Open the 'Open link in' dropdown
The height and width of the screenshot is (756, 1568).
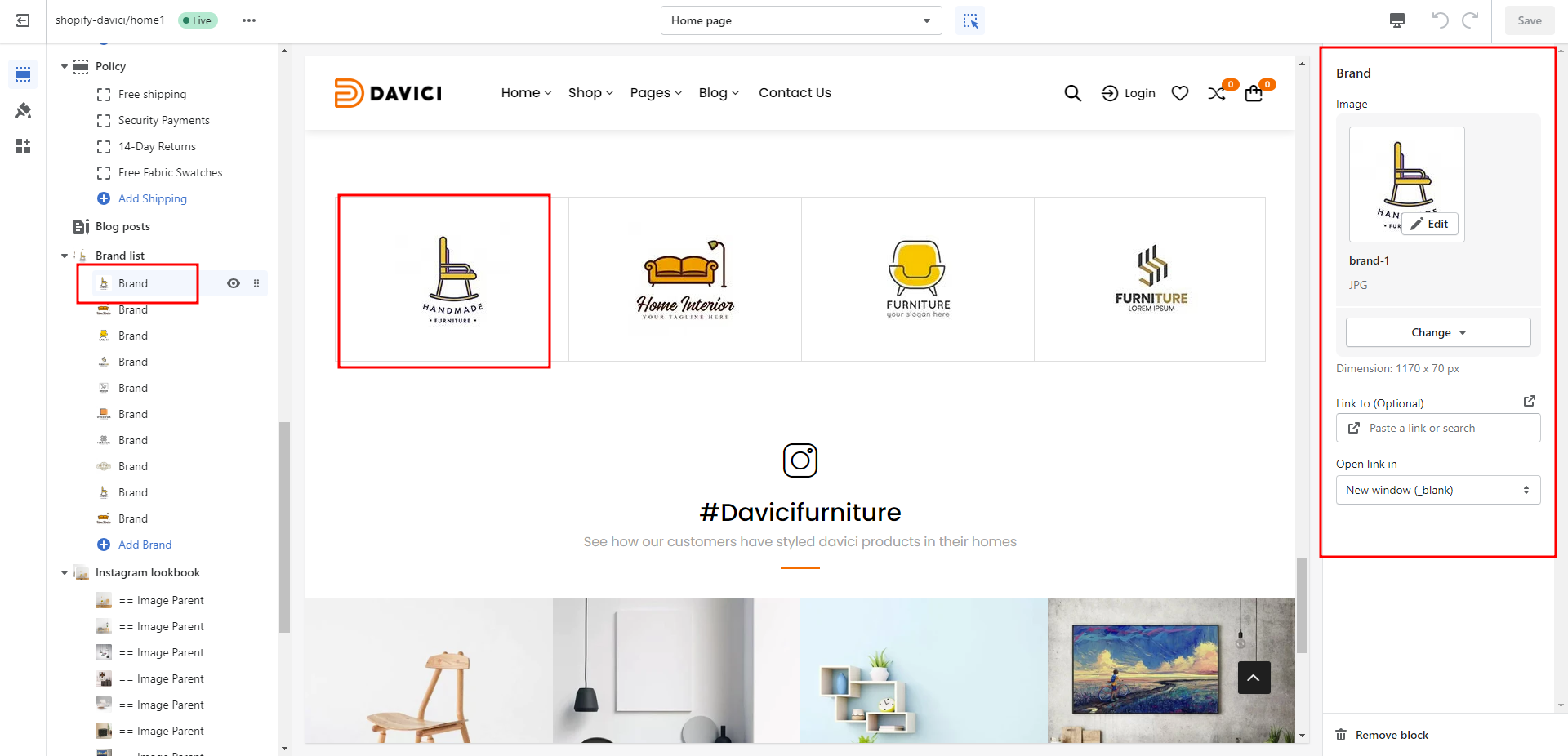pos(1437,490)
